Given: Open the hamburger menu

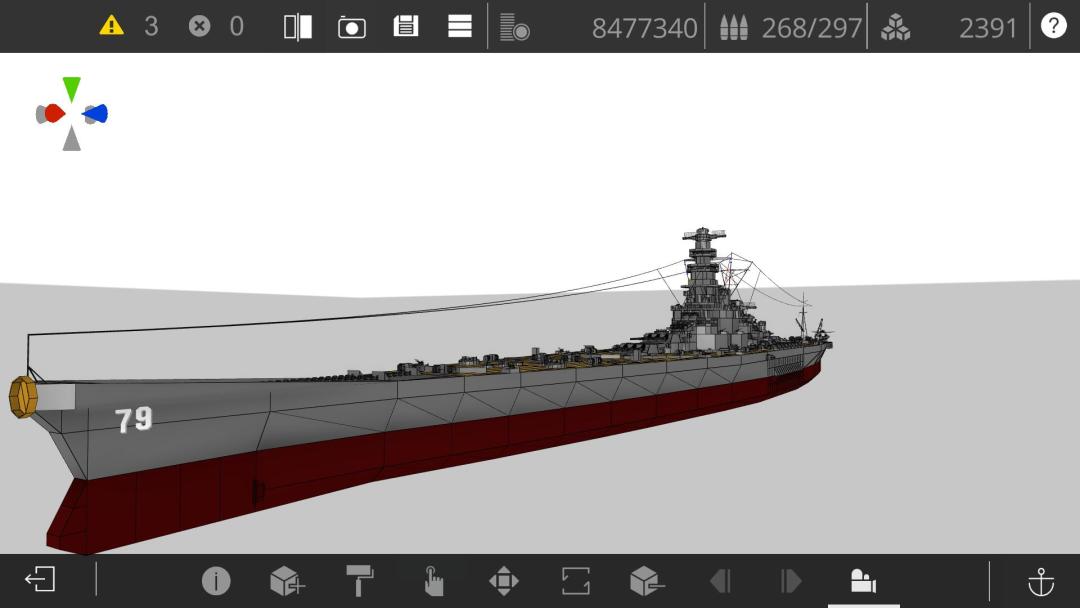Looking at the screenshot, I should click(x=459, y=26).
